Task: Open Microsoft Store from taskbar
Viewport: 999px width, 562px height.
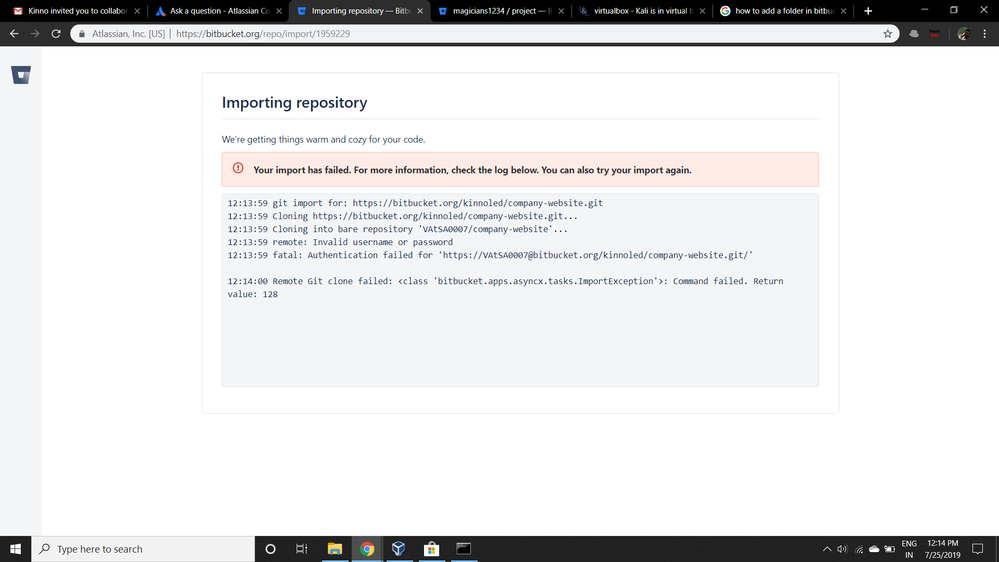Action: pyautogui.click(x=431, y=549)
